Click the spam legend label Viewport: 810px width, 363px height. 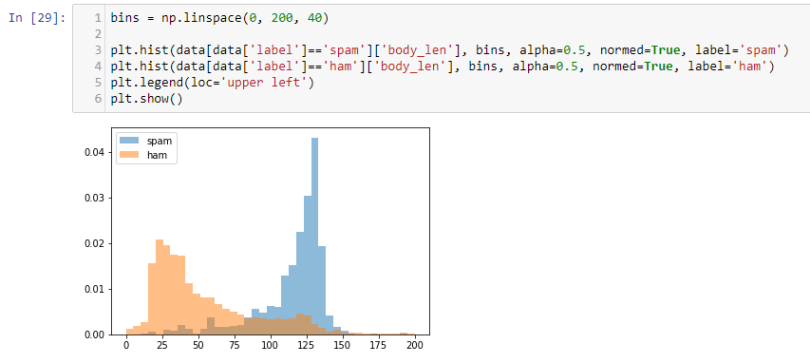[159, 140]
